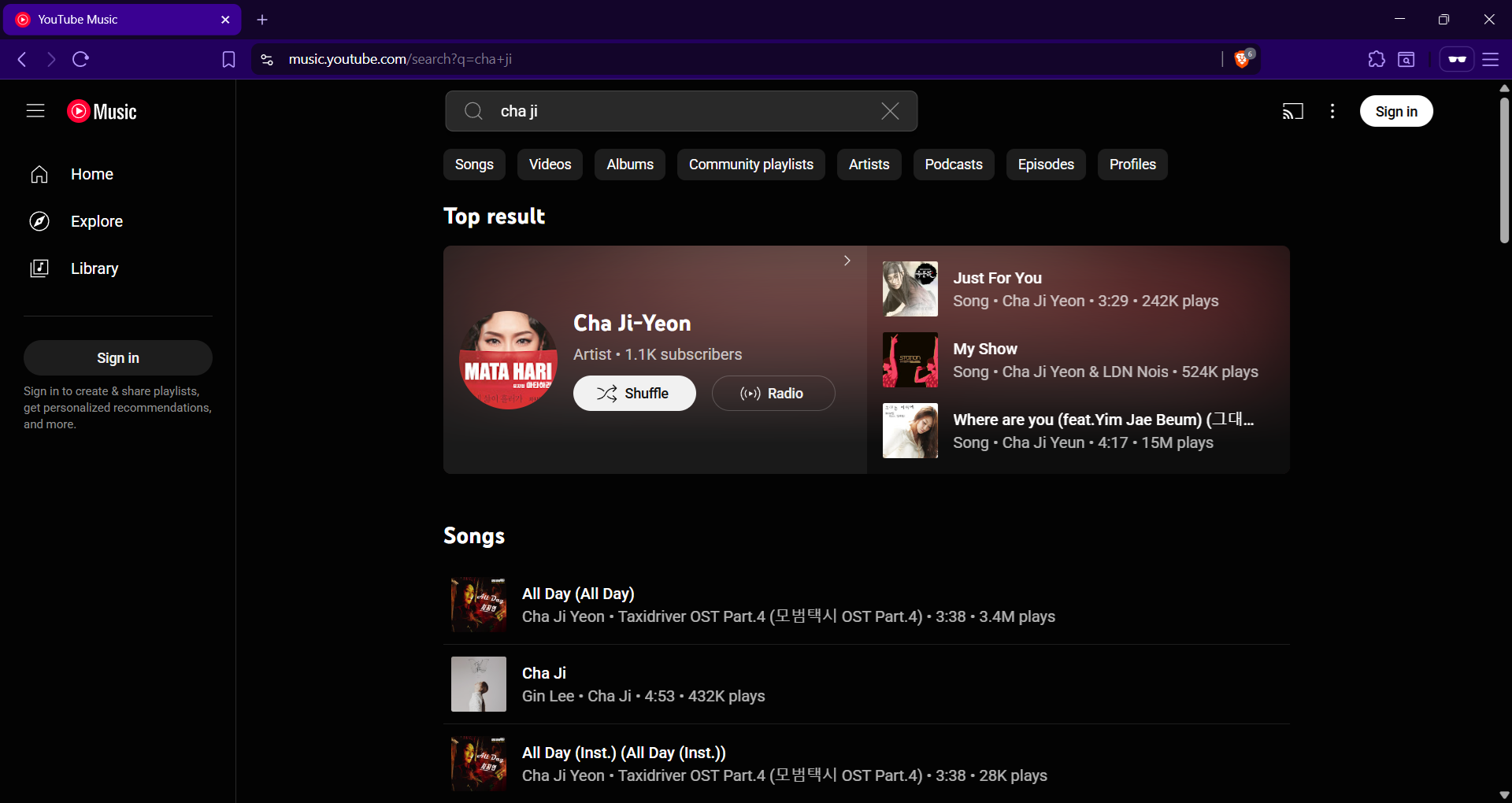This screenshot has height=803, width=1512.
Task: Reload the page
Action: tap(80, 59)
